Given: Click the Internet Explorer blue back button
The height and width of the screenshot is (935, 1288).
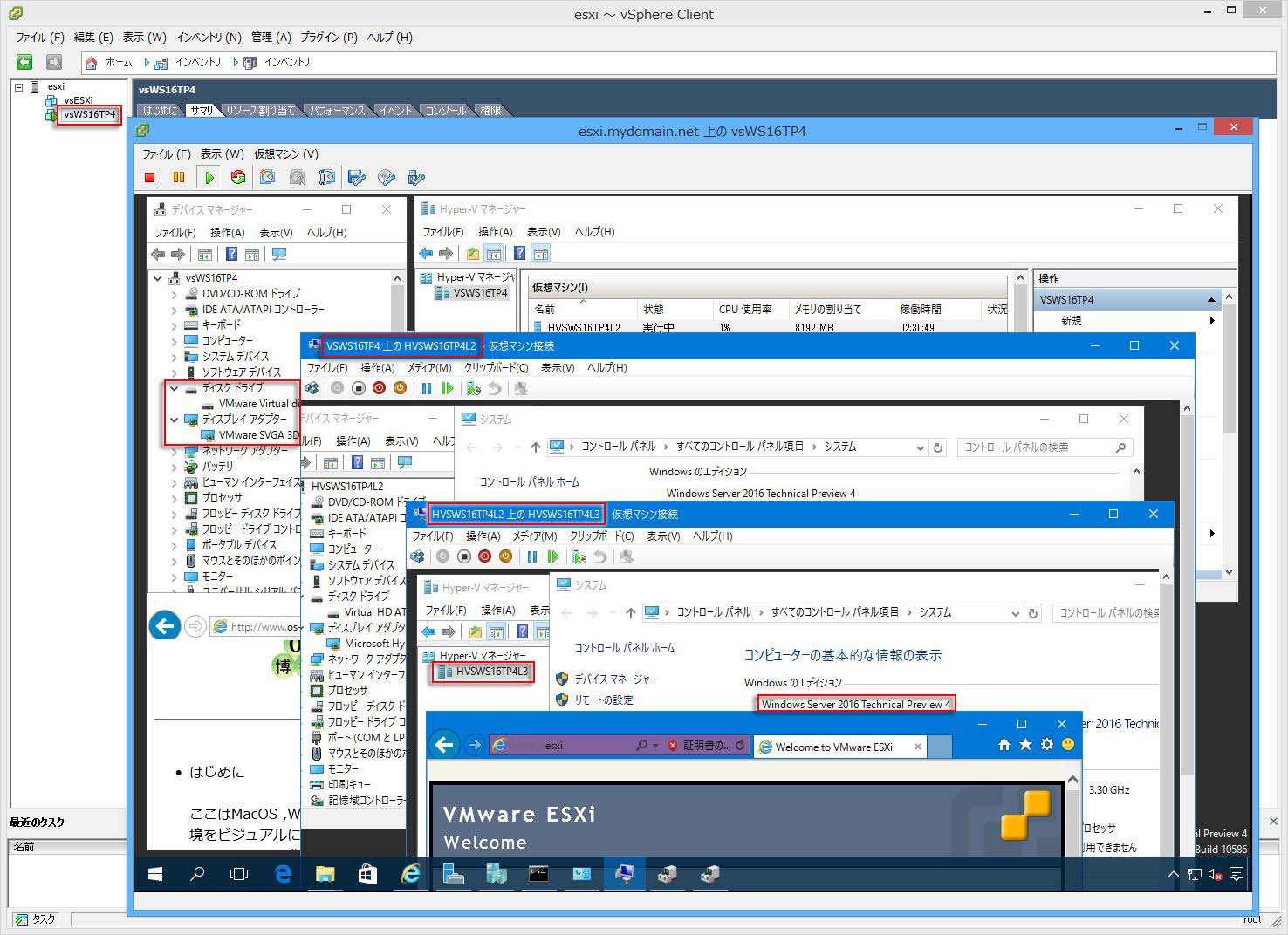Looking at the screenshot, I should [x=445, y=745].
